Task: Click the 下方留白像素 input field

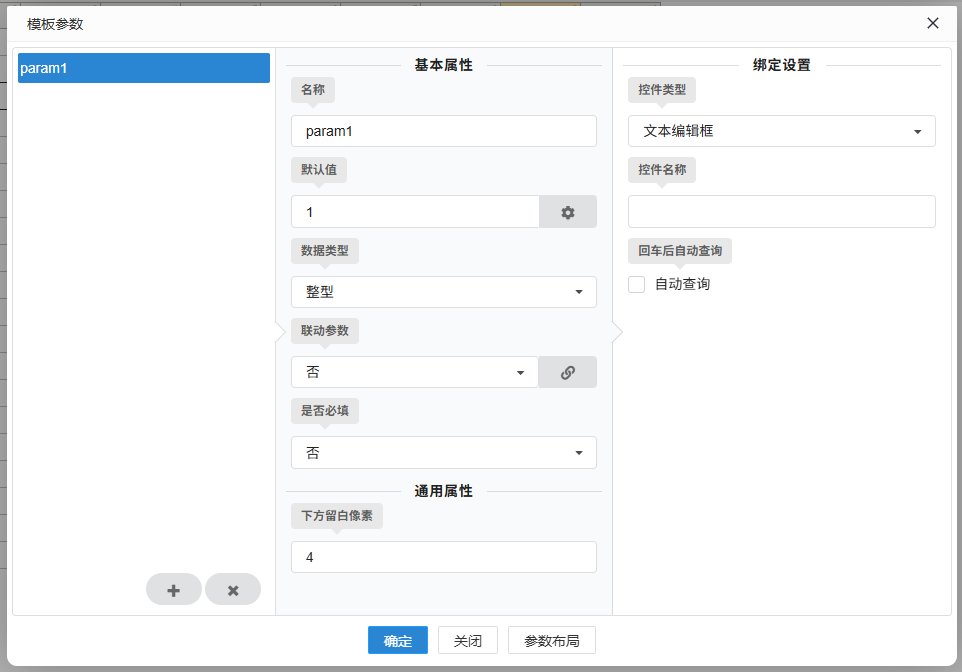Action: click(x=444, y=557)
